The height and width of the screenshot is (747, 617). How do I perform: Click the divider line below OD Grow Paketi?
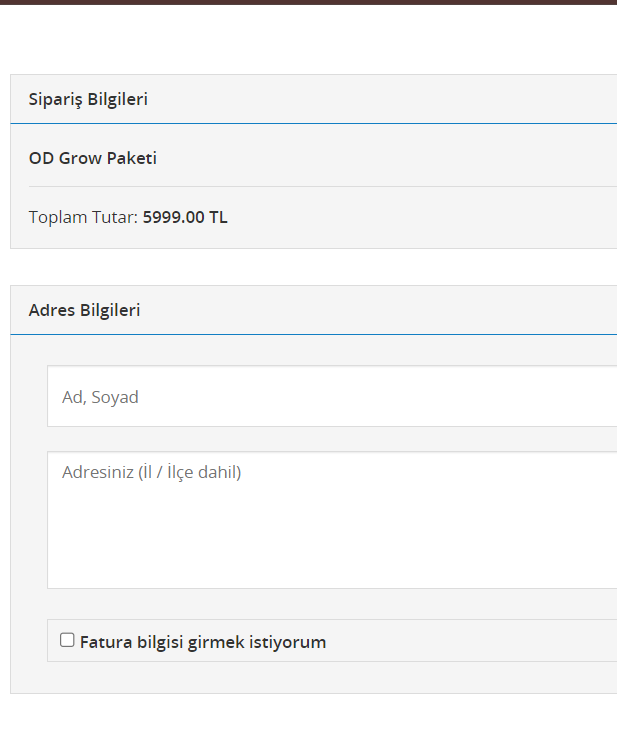point(320,186)
